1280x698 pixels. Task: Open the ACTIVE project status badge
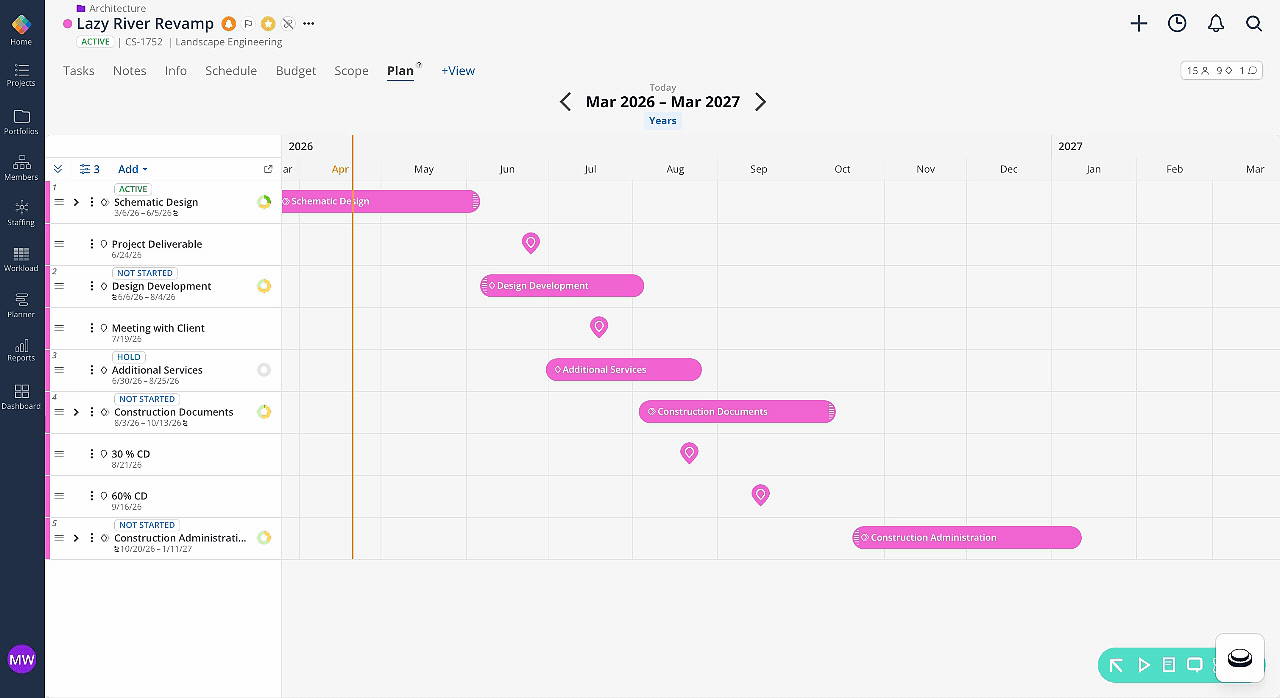[x=96, y=42]
